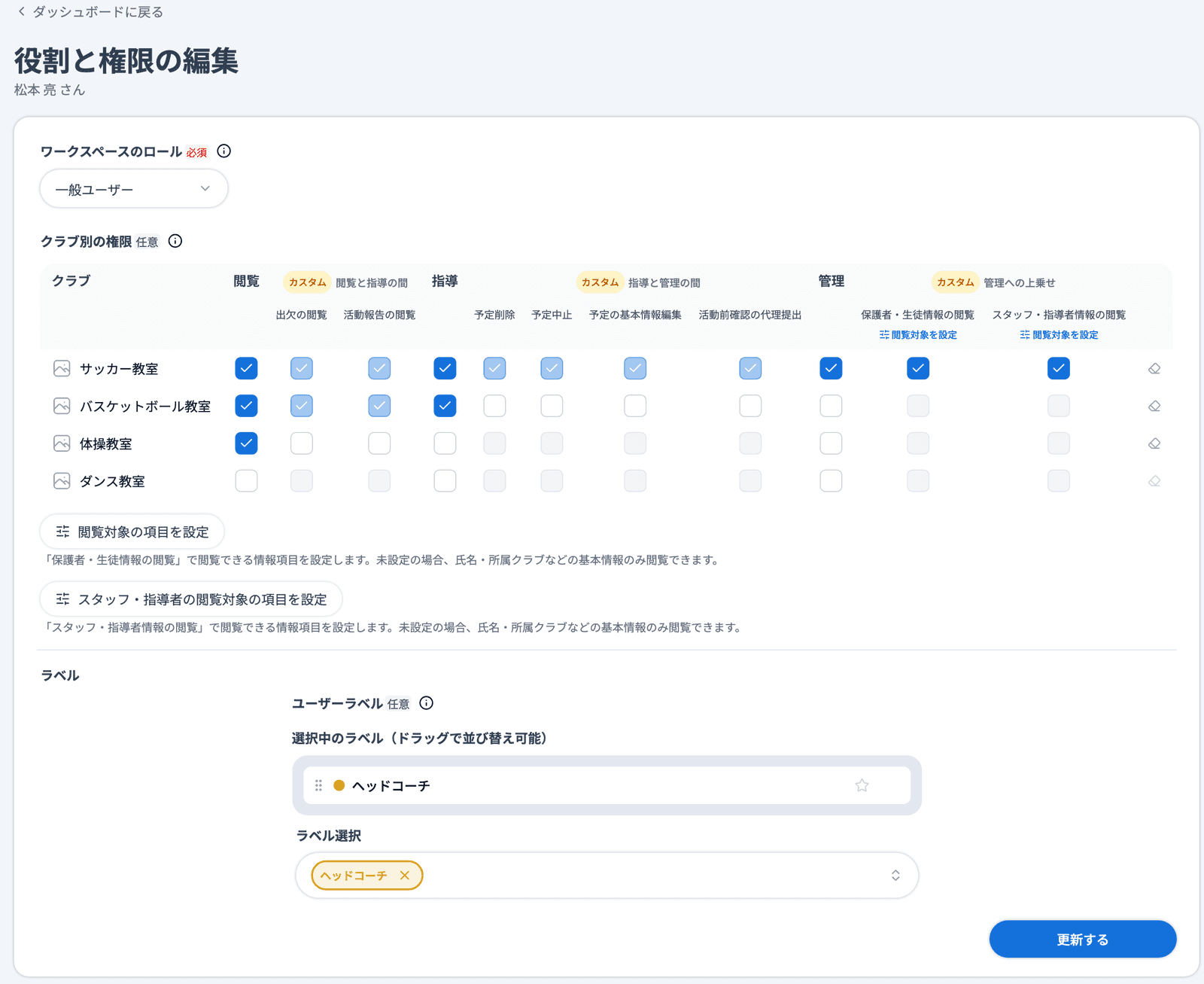Expand the ラベル選択 dropdown arrows
1204x984 pixels.
[x=895, y=875]
